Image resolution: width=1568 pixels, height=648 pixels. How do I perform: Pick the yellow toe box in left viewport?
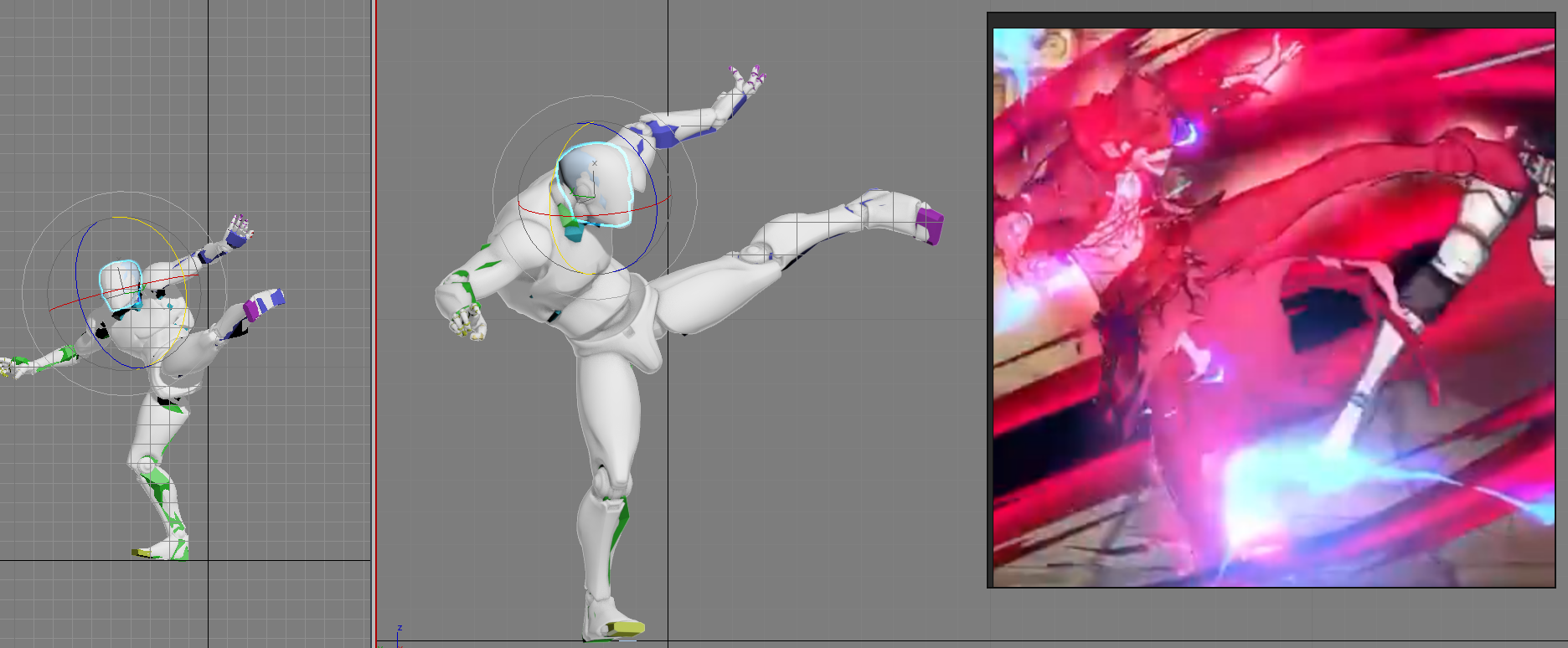pyautogui.click(x=142, y=553)
